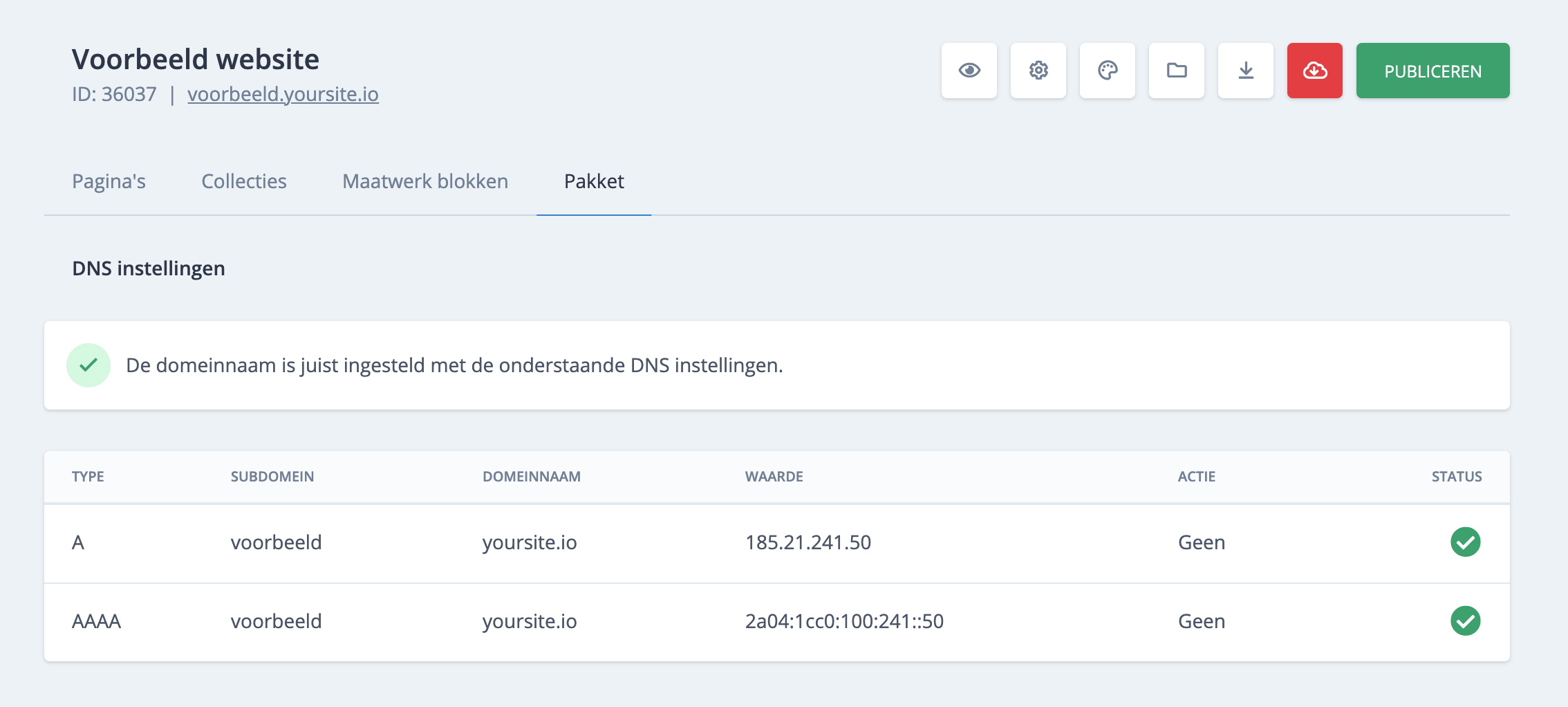Image resolution: width=1568 pixels, height=707 pixels.
Task: Click the red cloud download button
Action: pyautogui.click(x=1314, y=71)
